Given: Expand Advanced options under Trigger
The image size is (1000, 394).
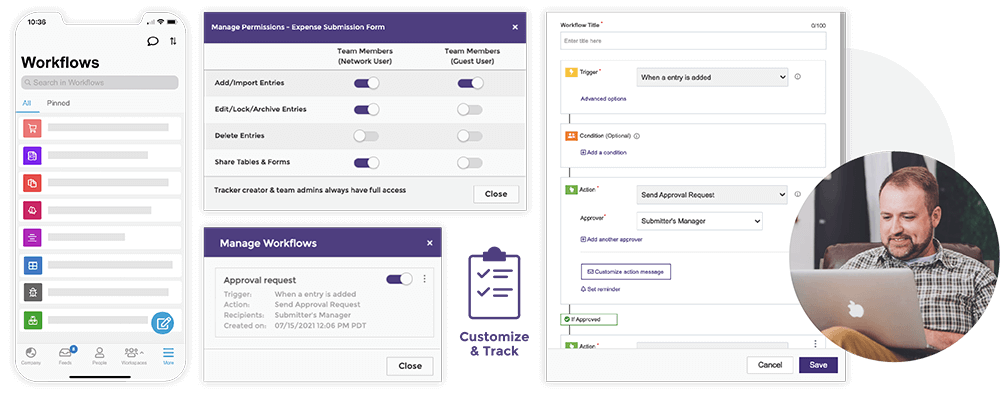Looking at the screenshot, I should pyautogui.click(x=603, y=99).
